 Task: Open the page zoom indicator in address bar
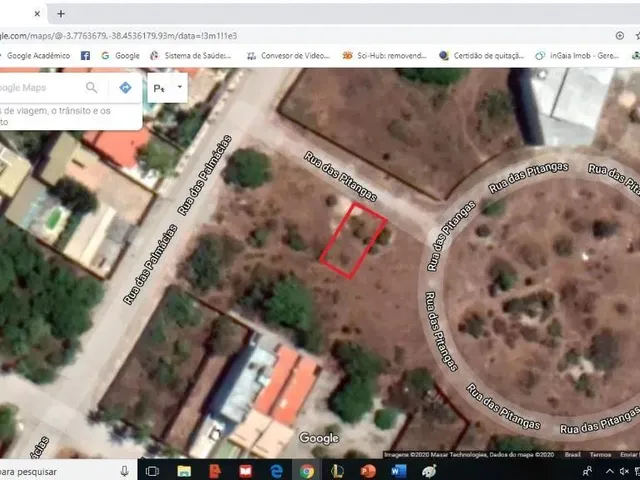coord(620,36)
